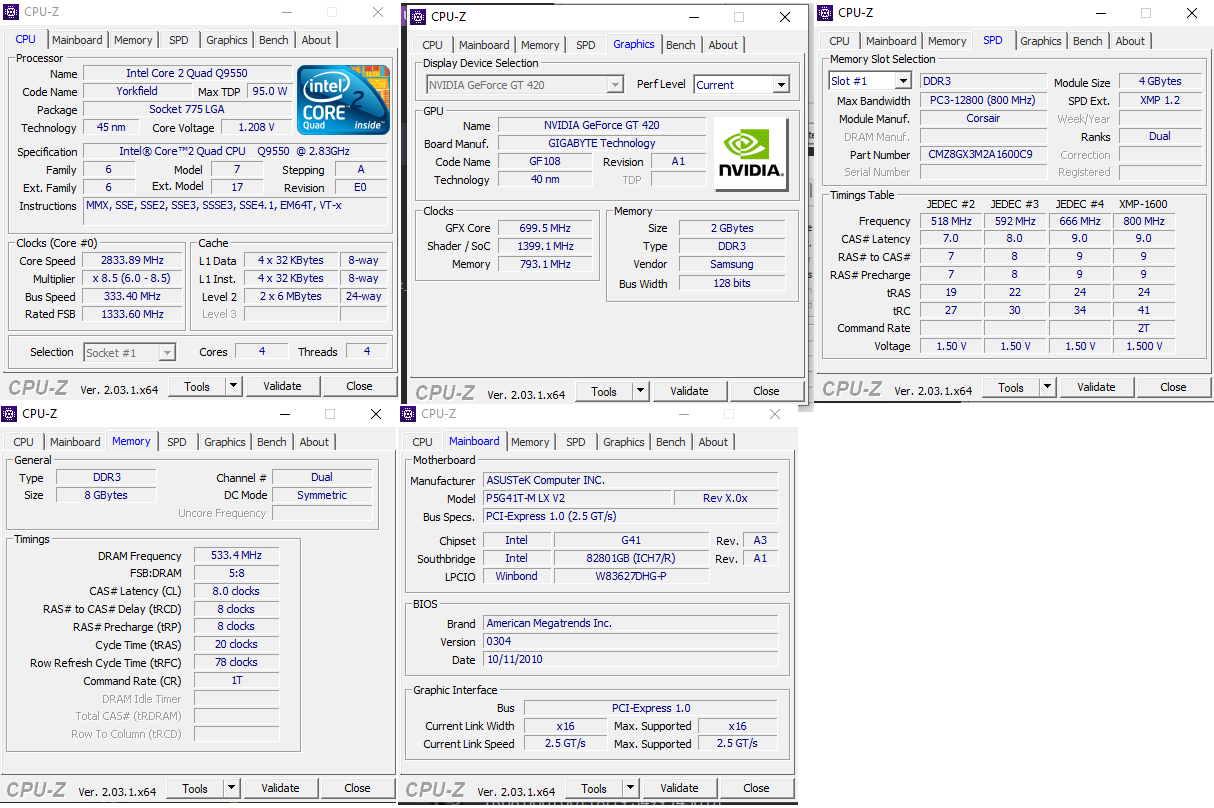Click Tools button in the Memory timings window
Viewport: 1214px width, 808px height.
click(195, 788)
